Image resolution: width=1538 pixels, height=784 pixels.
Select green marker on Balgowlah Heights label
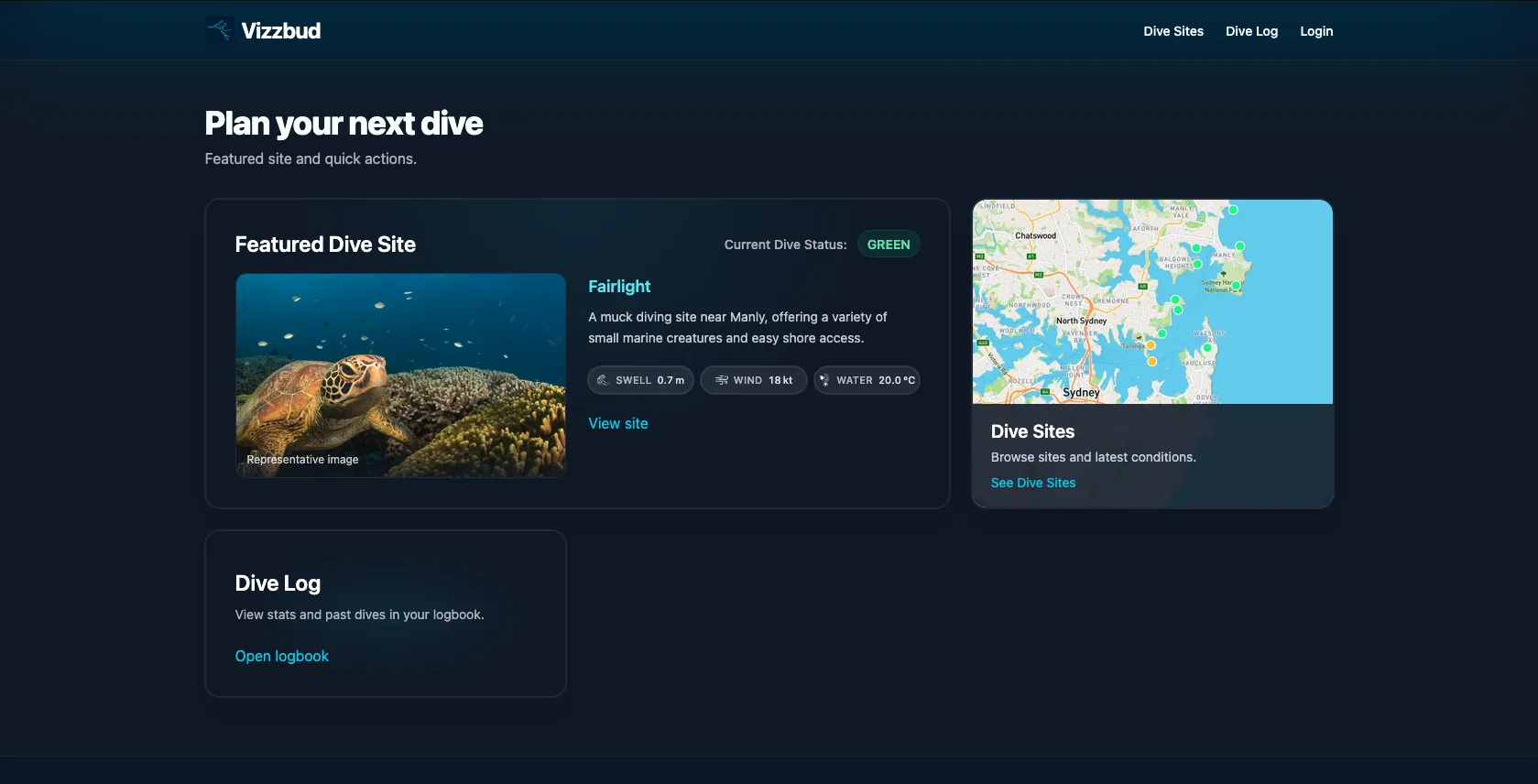coord(1197,264)
